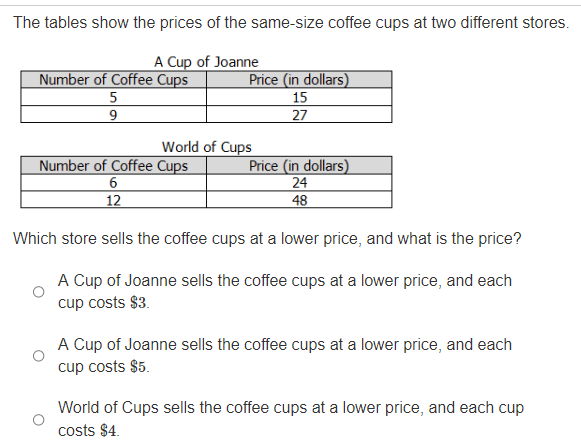
Task: Click the price cell showing 24
Action: (x=299, y=182)
